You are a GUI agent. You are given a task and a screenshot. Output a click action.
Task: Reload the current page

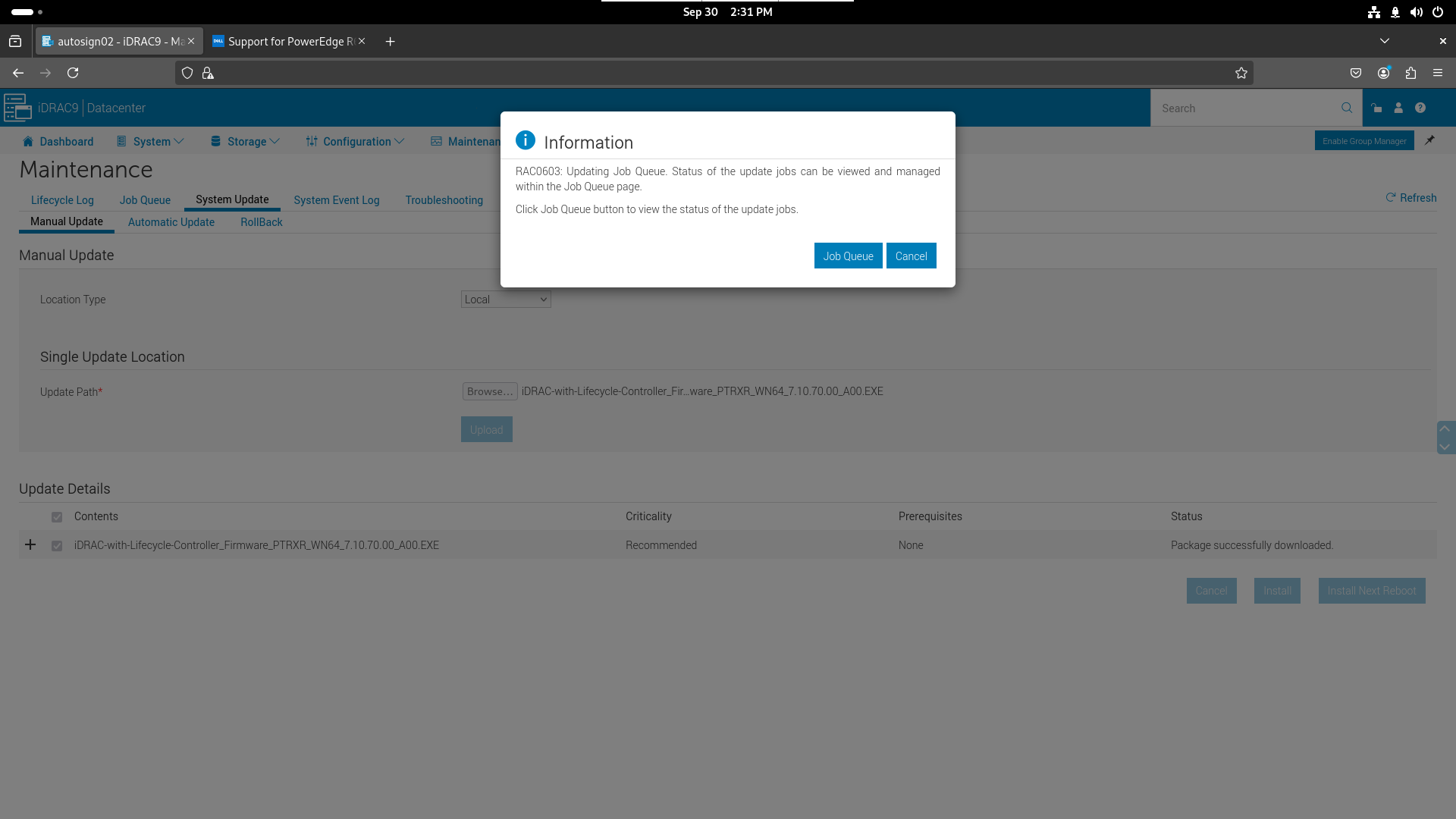pyautogui.click(x=73, y=73)
